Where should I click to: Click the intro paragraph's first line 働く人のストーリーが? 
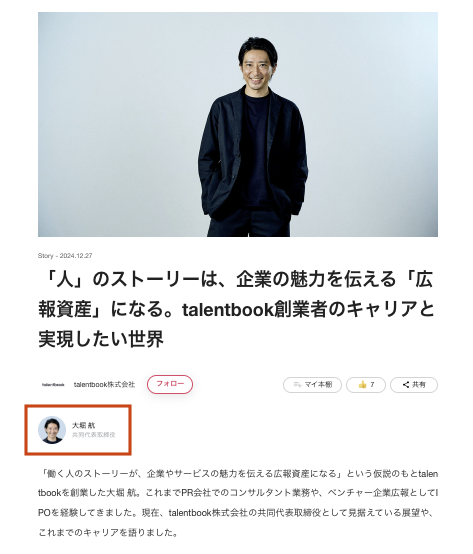238,473
